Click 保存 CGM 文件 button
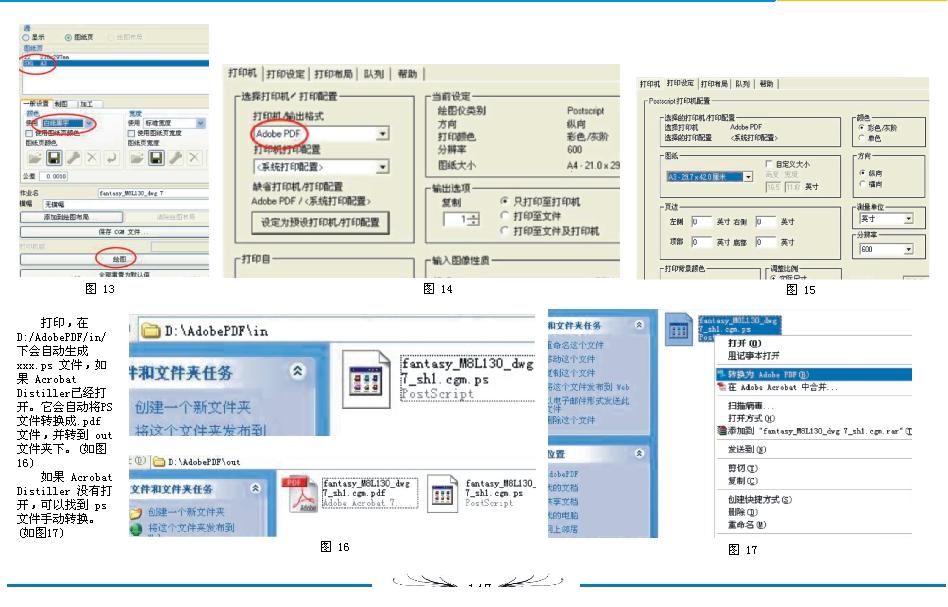The width and height of the screenshot is (948, 607). [115, 232]
